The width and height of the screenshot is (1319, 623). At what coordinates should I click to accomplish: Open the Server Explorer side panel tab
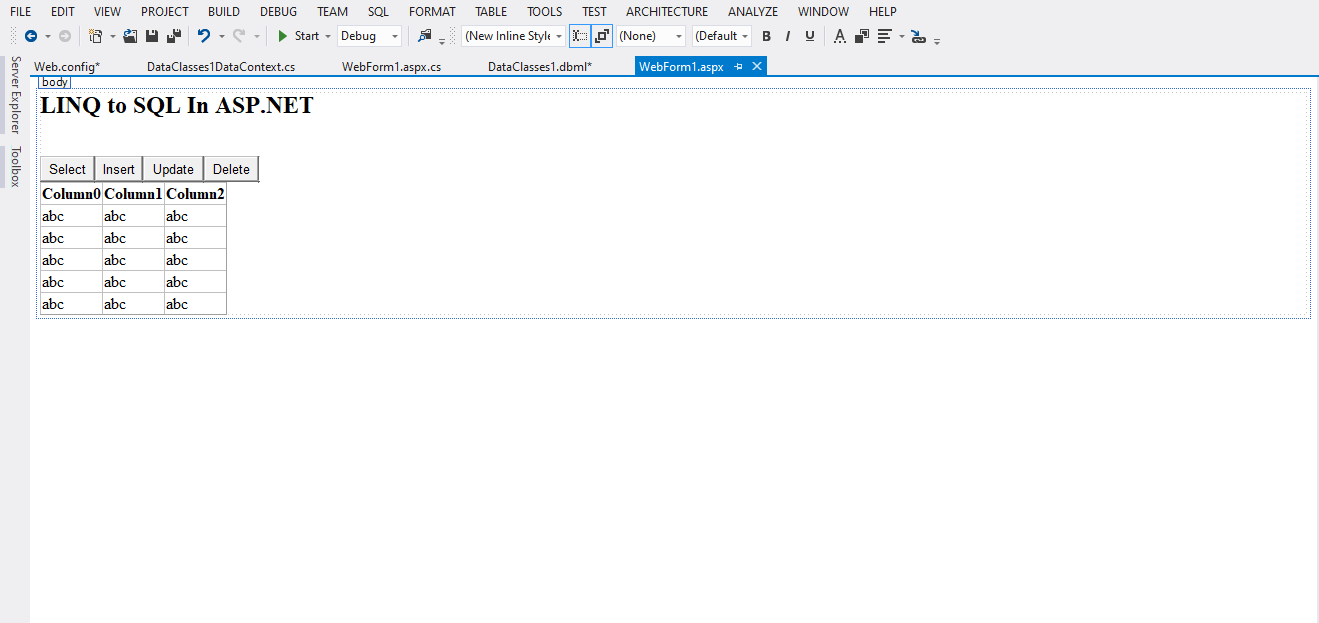(x=14, y=95)
